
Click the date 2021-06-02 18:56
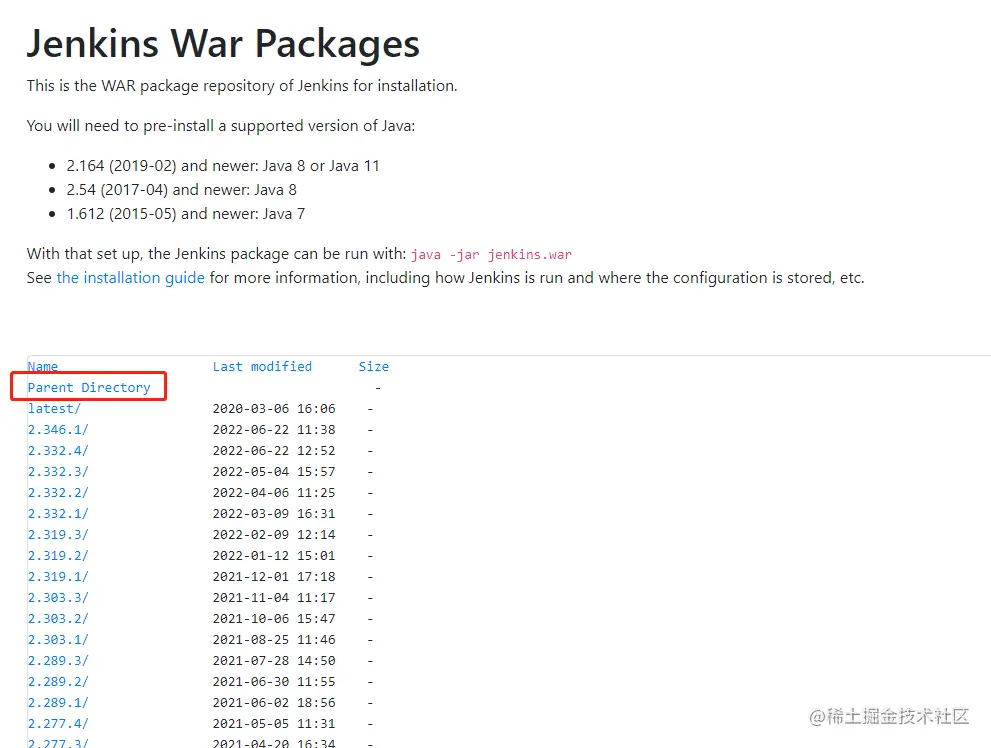274,703
